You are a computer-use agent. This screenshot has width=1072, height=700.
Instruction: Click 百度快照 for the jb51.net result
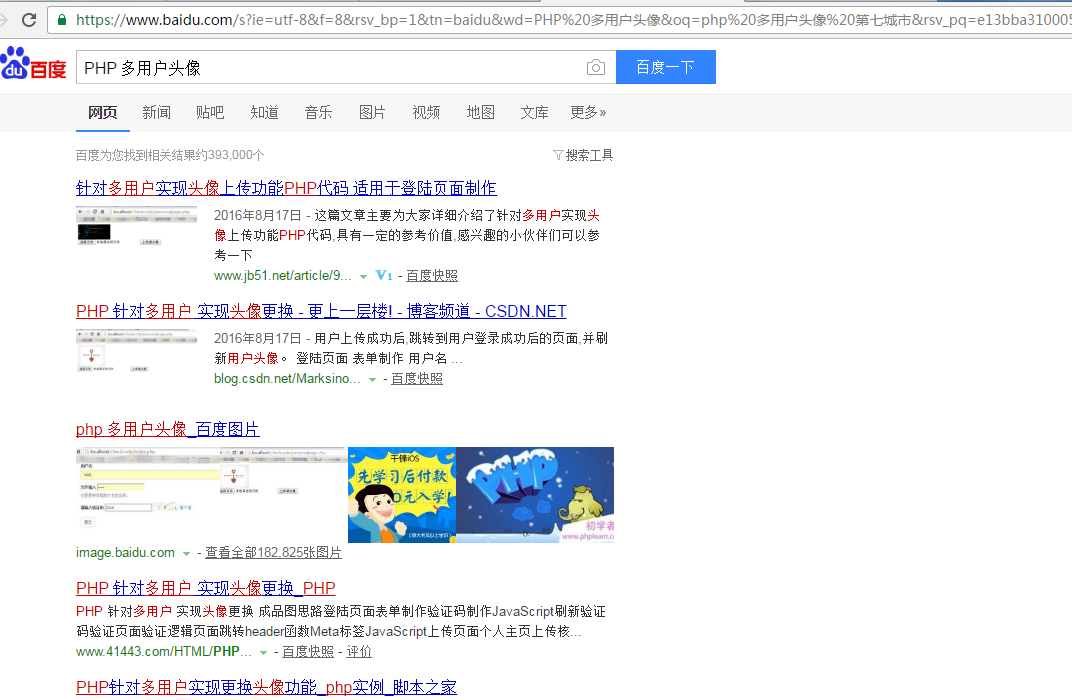point(432,275)
